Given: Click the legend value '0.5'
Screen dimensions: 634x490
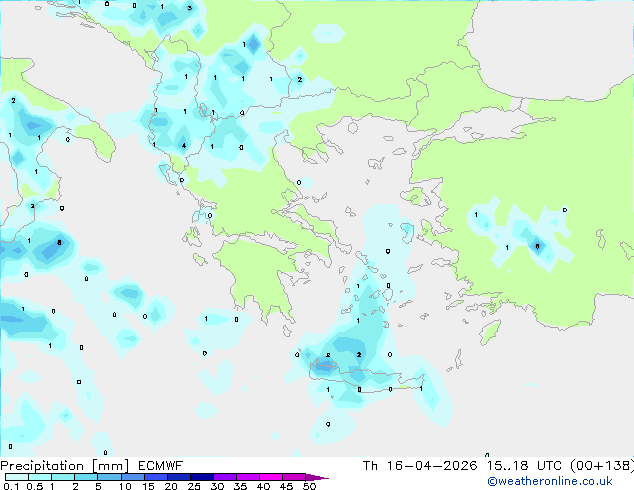Looking at the screenshot, I should [x=34, y=486].
